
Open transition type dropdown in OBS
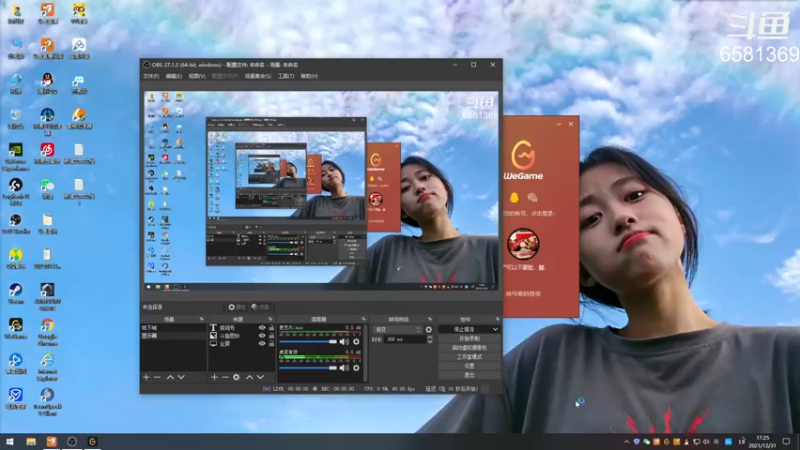pos(397,330)
